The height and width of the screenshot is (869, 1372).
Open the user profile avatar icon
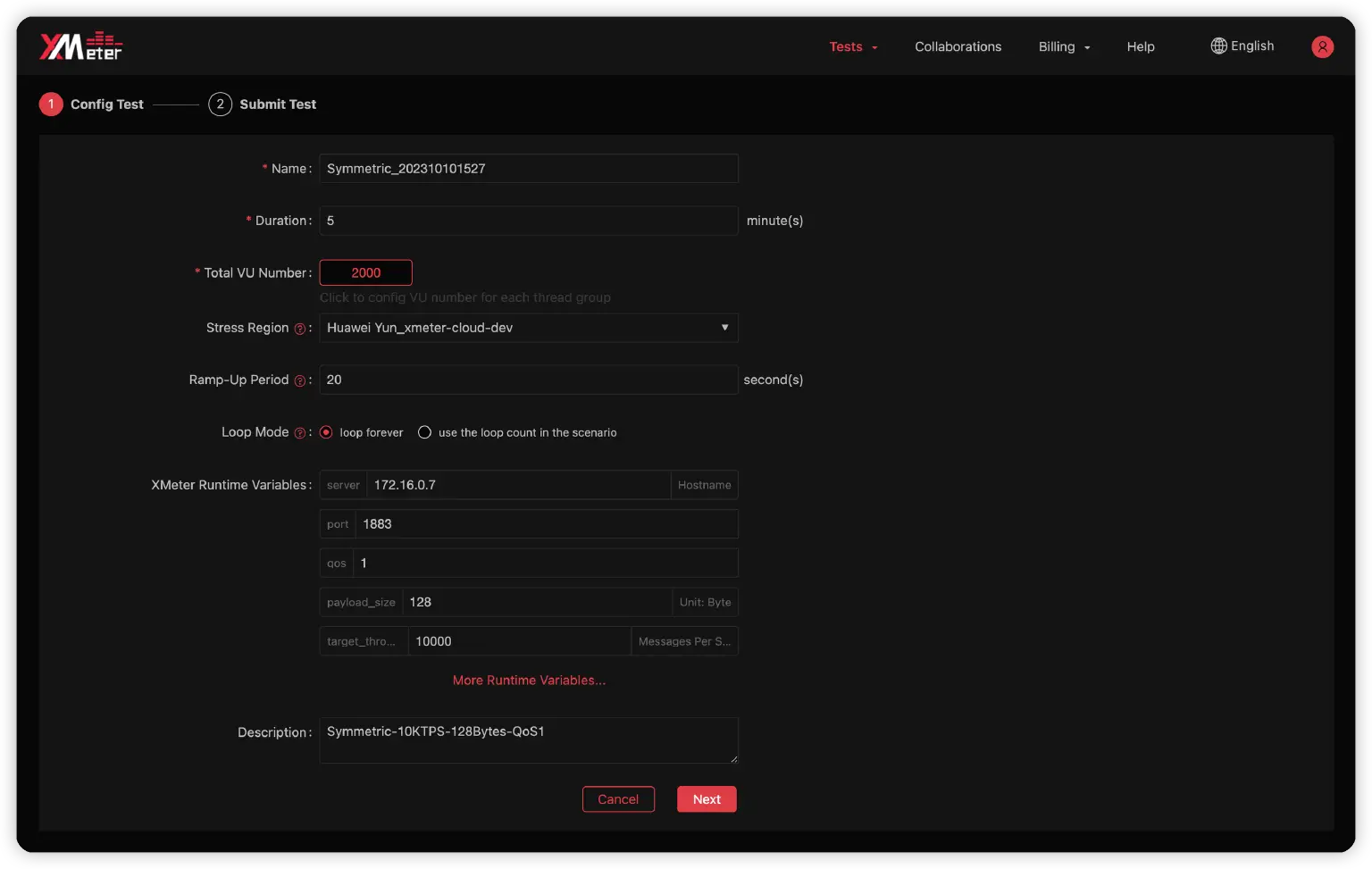pos(1322,46)
